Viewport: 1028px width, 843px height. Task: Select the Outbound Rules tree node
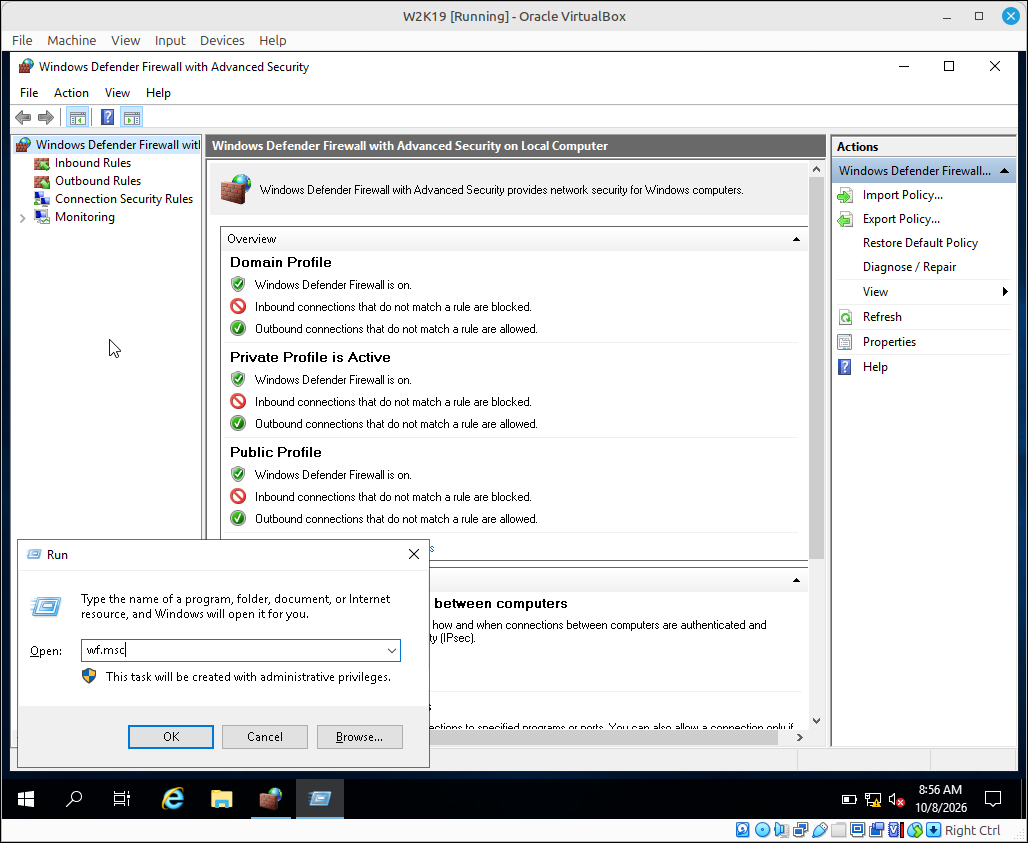coord(98,181)
